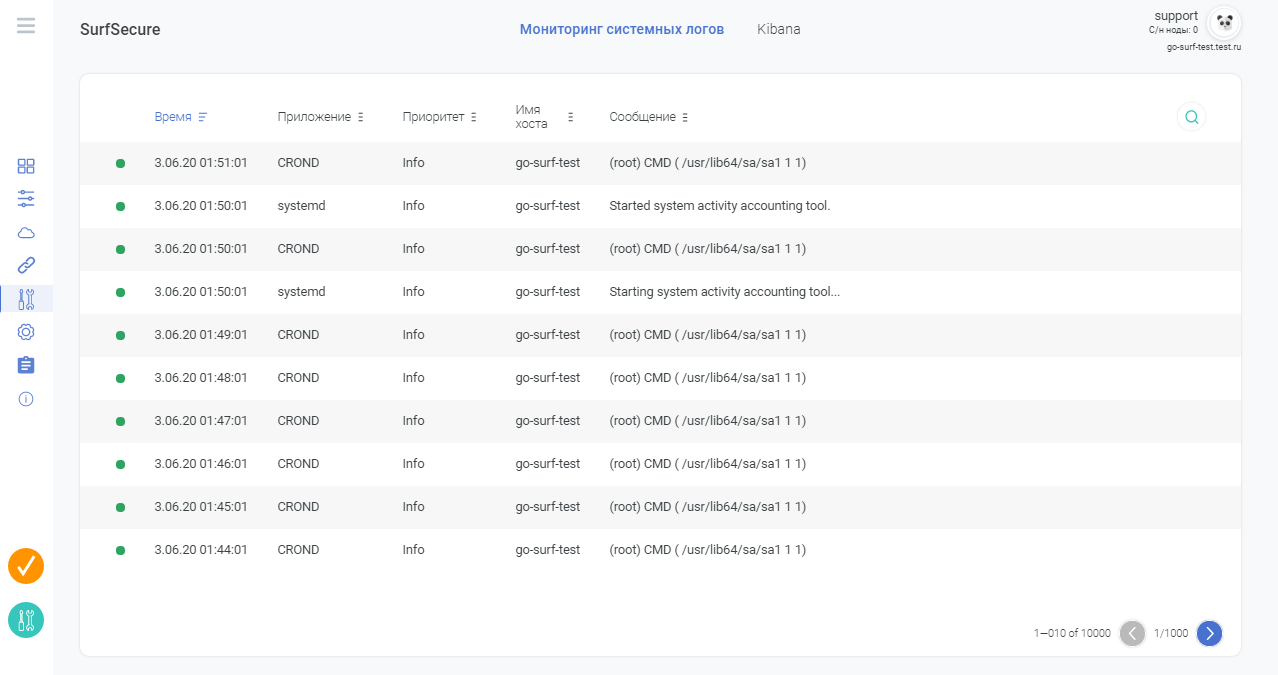Open Сообщение column filter menu
This screenshot has width=1278, height=675.
point(685,117)
